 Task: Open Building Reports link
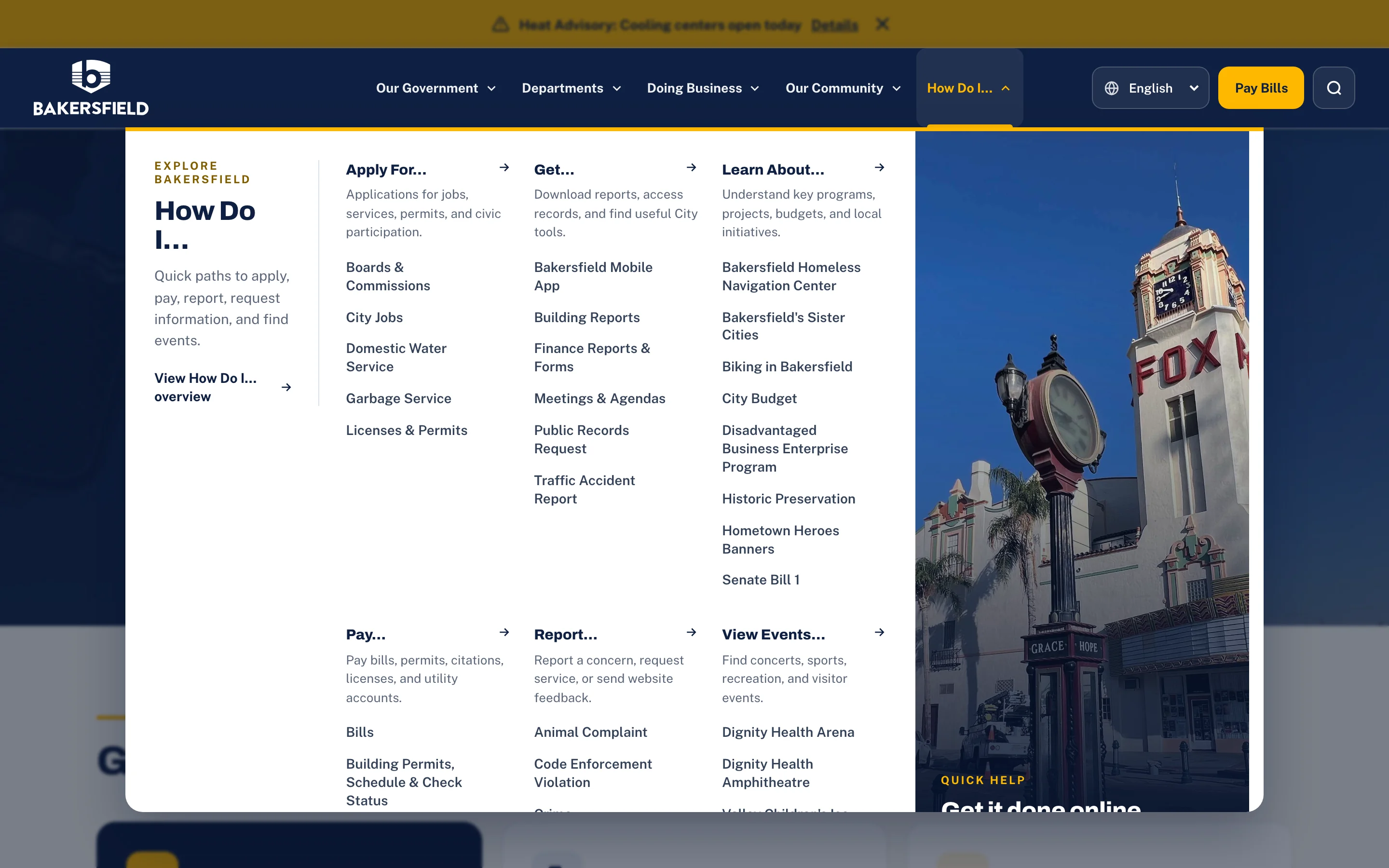[x=586, y=317]
